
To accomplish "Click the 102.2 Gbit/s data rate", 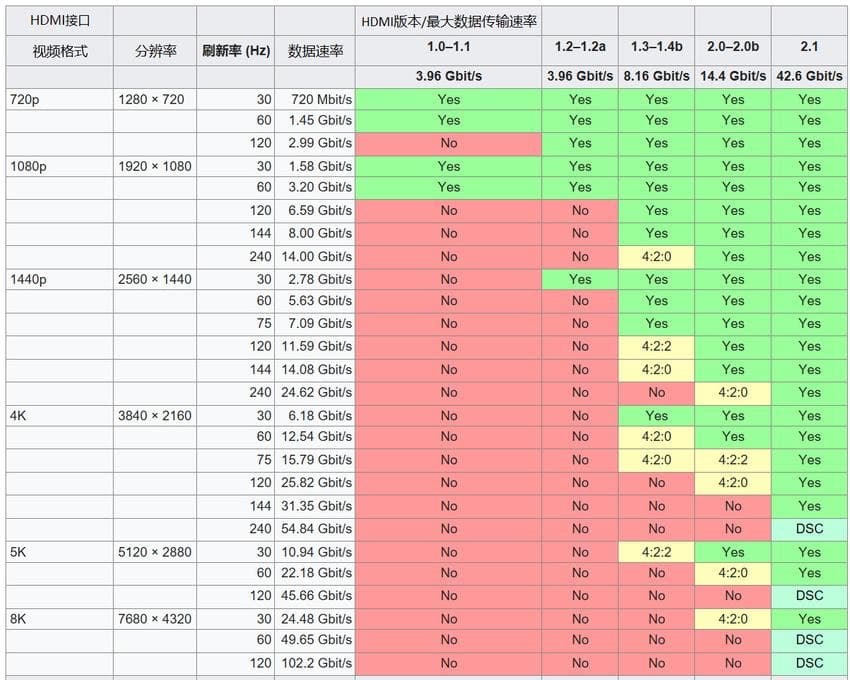I will [x=315, y=663].
